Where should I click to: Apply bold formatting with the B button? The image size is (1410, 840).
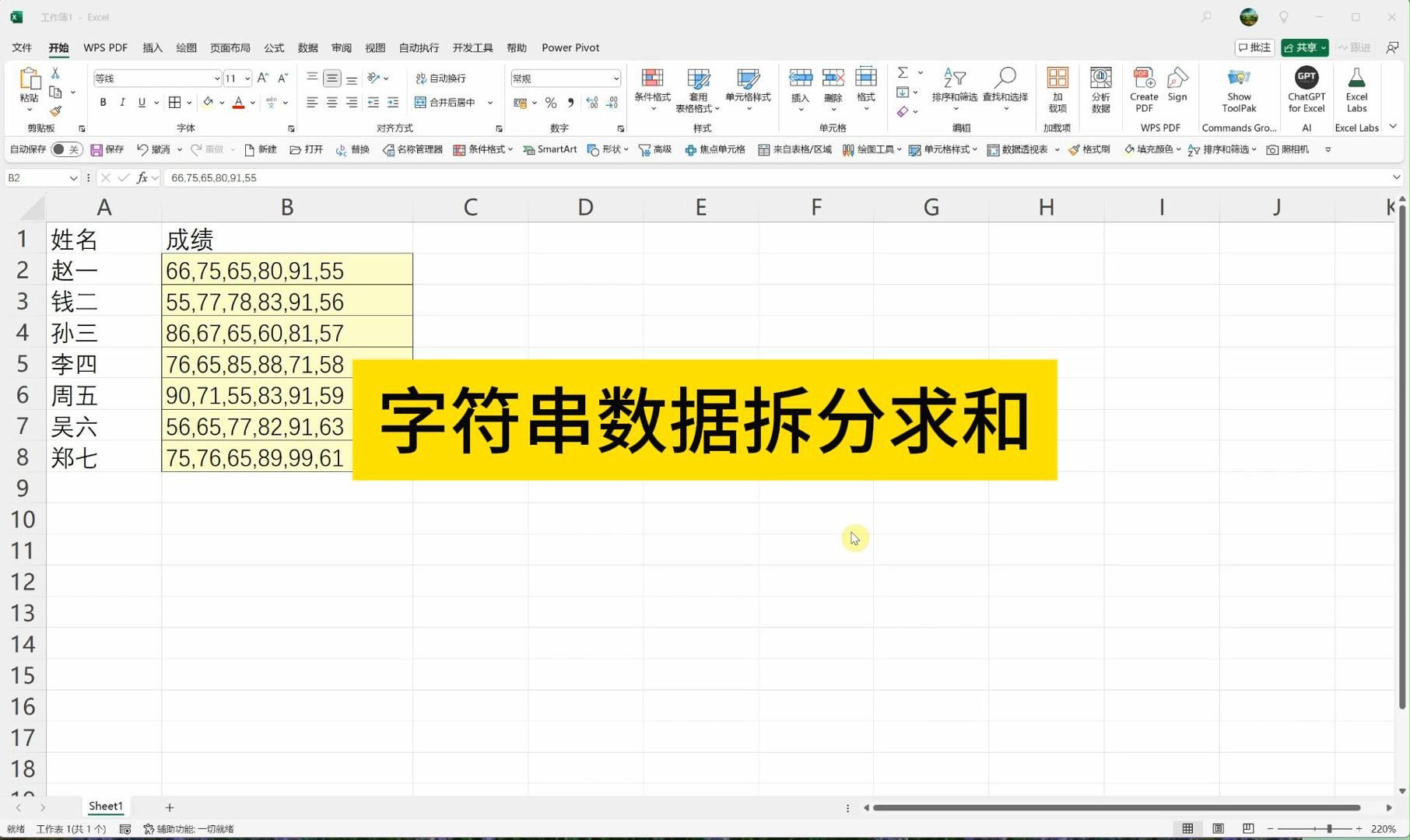coord(102,102)
